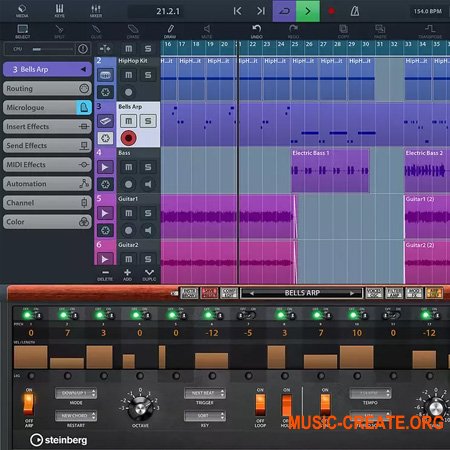Open the Trigger dropdown set to Next Beat
This screenshot has height=450, width=450.
tap(205, 393)
